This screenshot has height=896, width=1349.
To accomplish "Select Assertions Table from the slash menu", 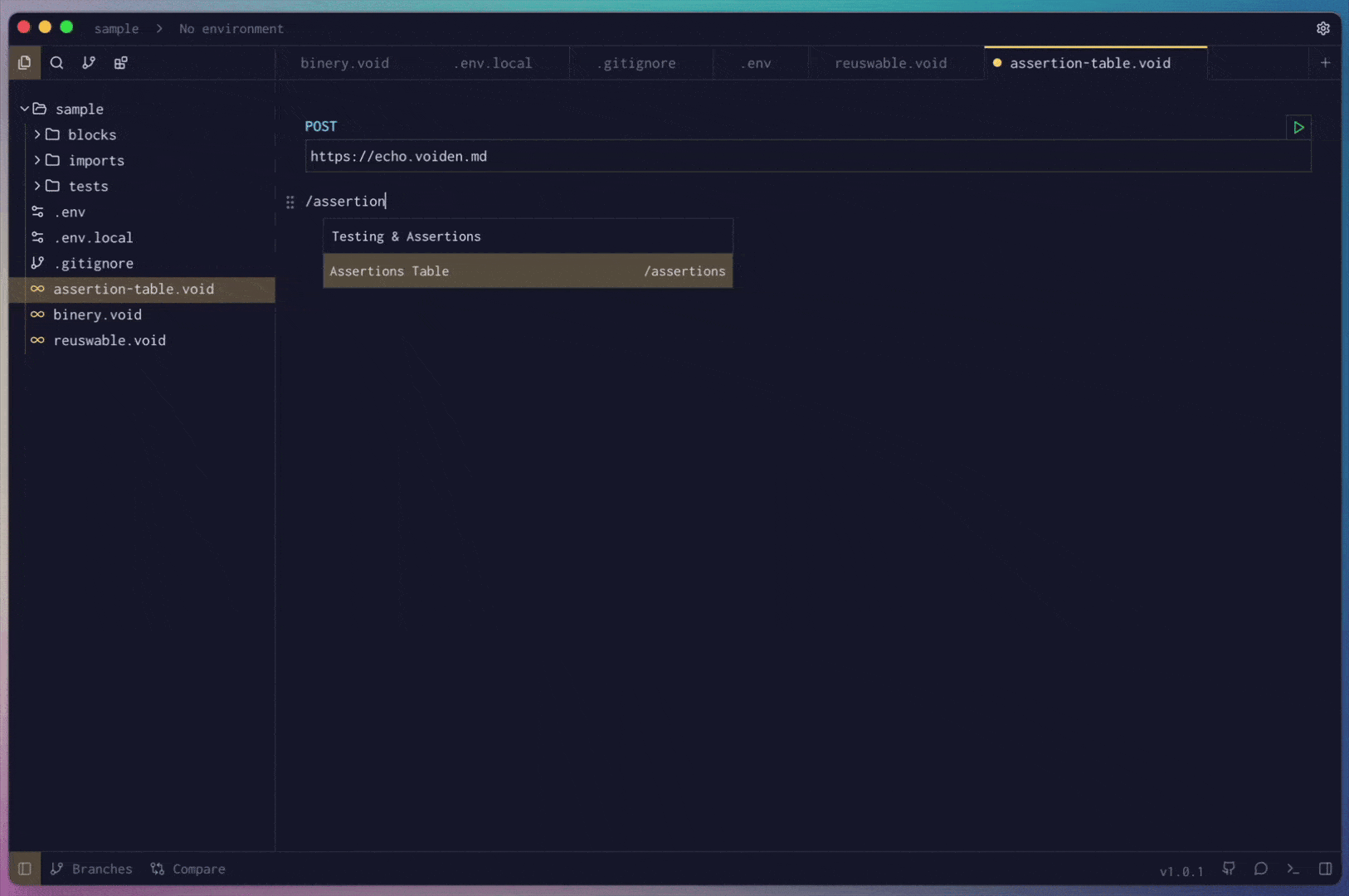I will click(x=527, y=271).
